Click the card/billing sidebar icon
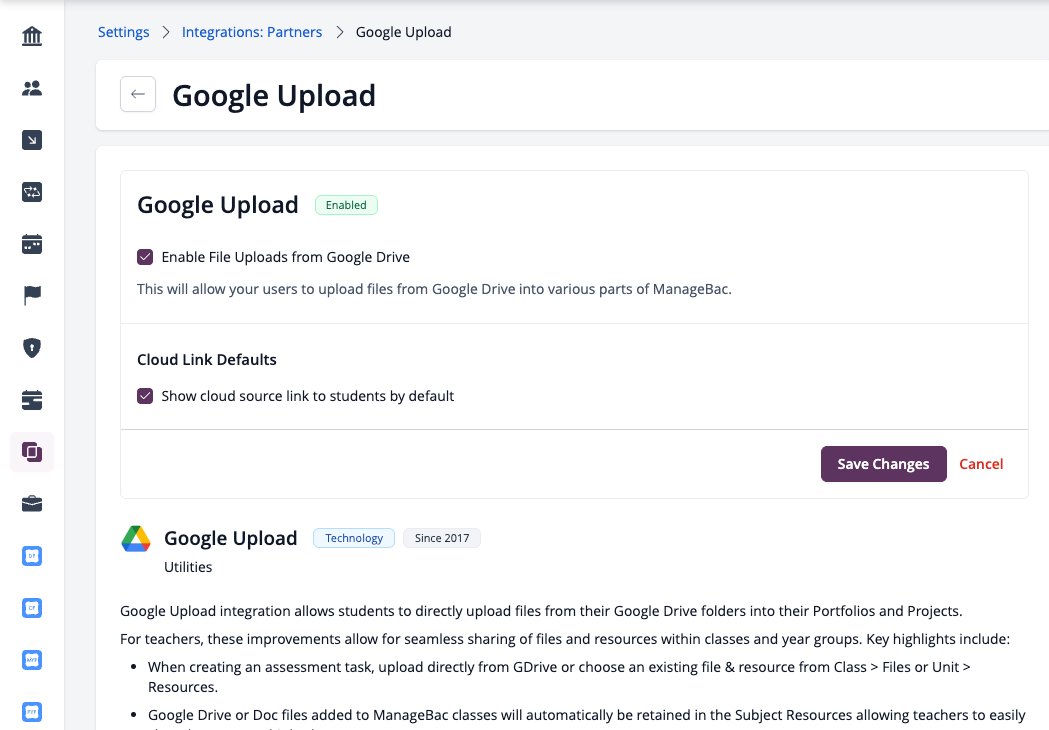 coord(31,400)
